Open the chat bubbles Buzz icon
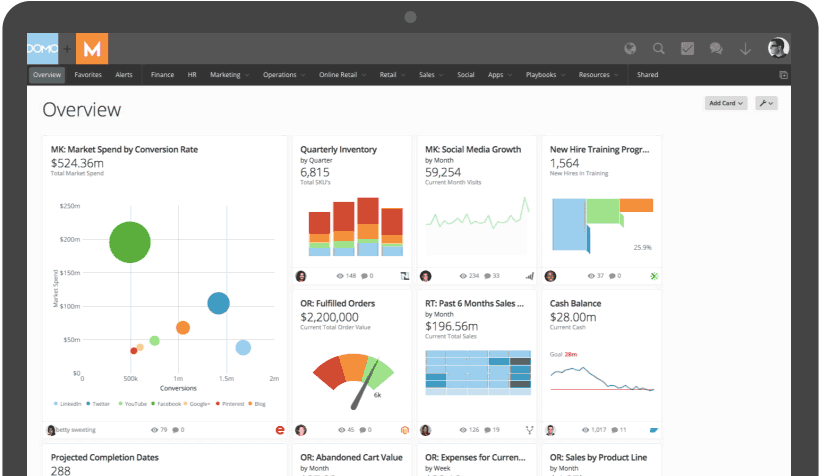 click(x=716, y=48)
